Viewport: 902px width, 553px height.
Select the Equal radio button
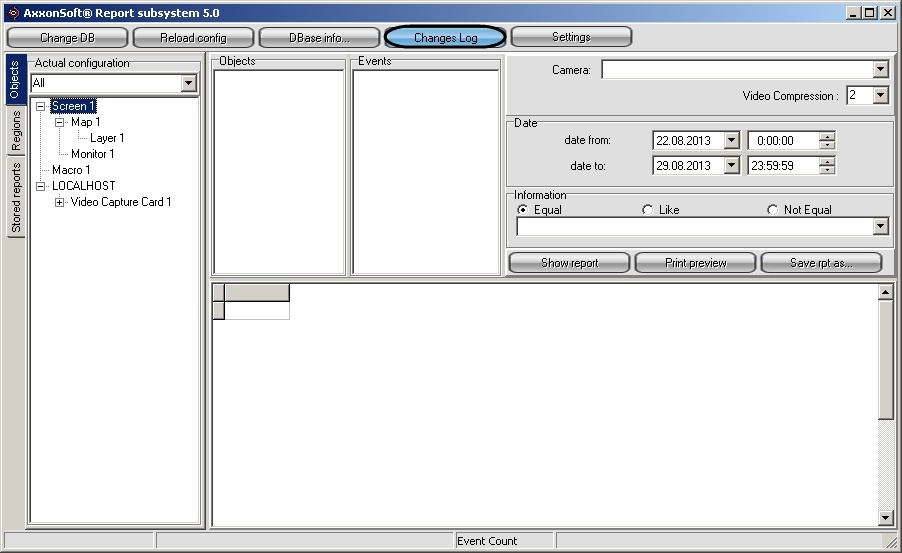[522, 209]
